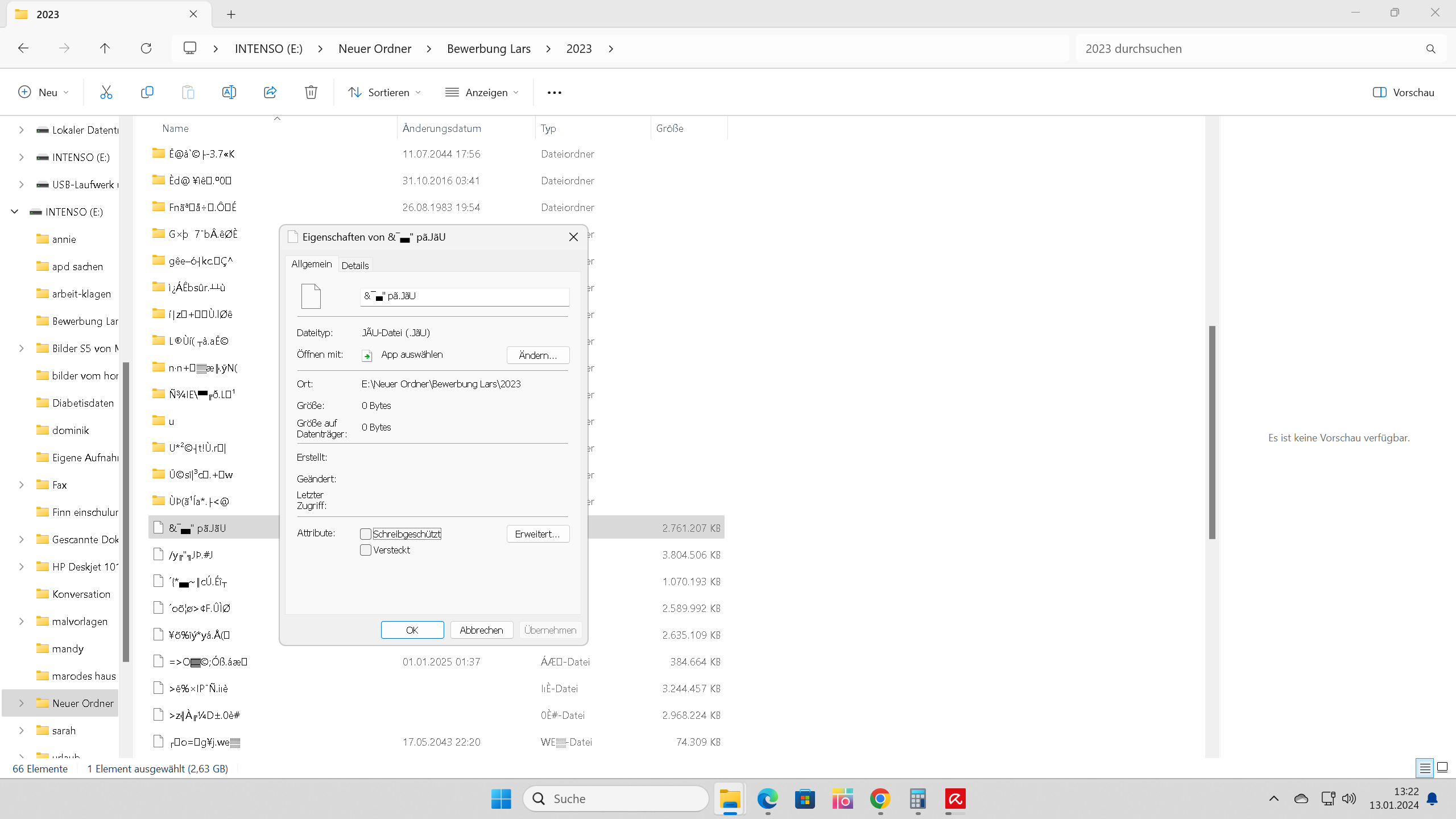Click the Ändern... button
Image resolution: width=1456 pixels, height=819 pixels.
click(537, 355)
